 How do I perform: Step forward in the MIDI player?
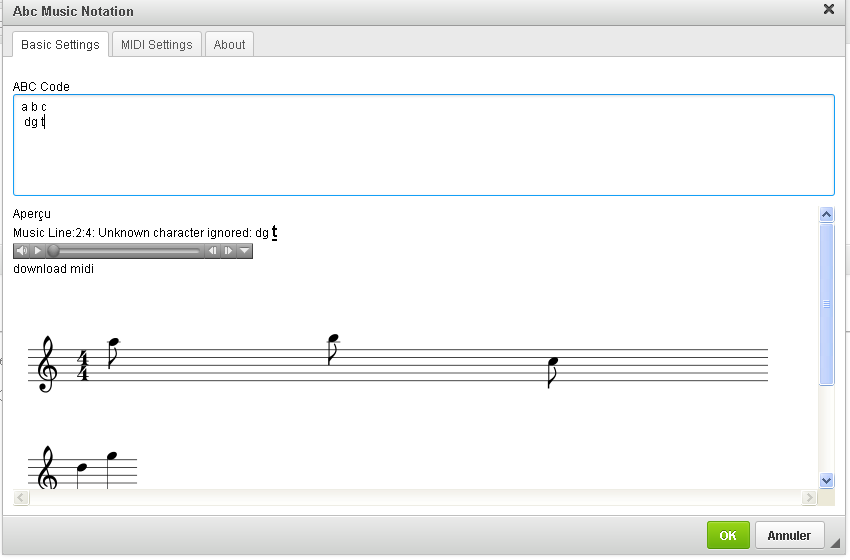coord(228,251)
